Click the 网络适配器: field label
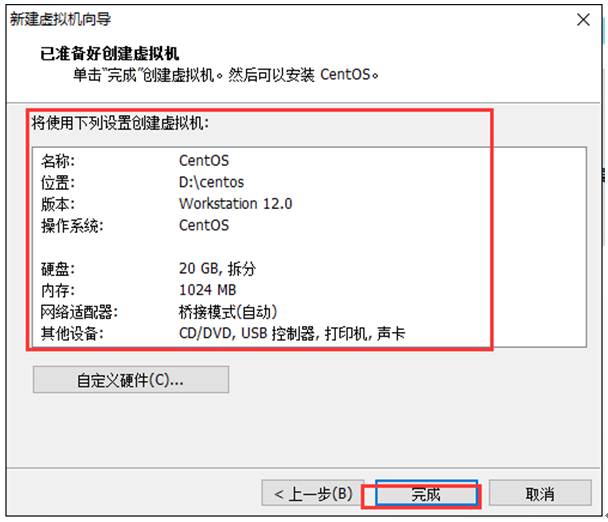Screen dimensions: 608x522 [79, 312]
